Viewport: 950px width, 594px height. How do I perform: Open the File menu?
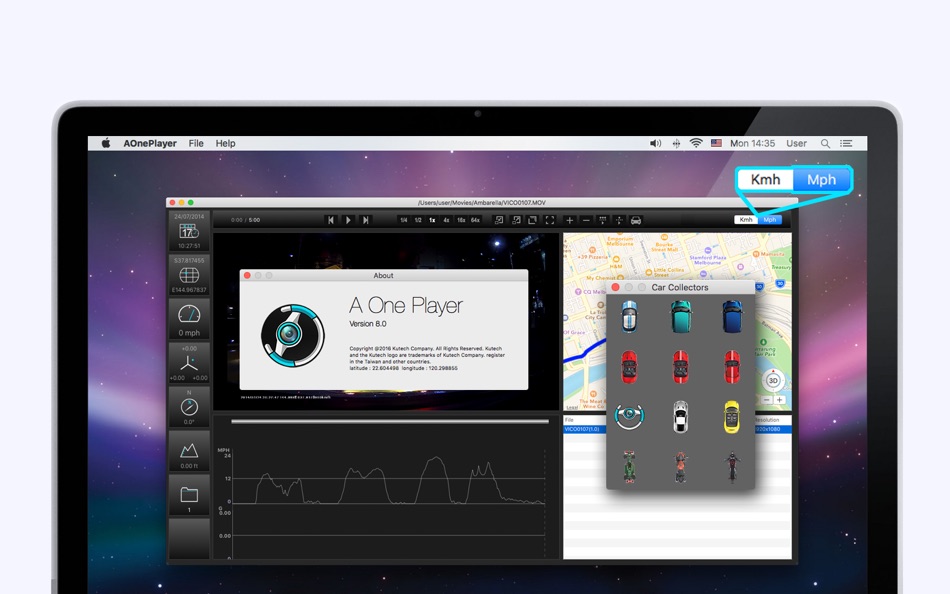point(196,143)
